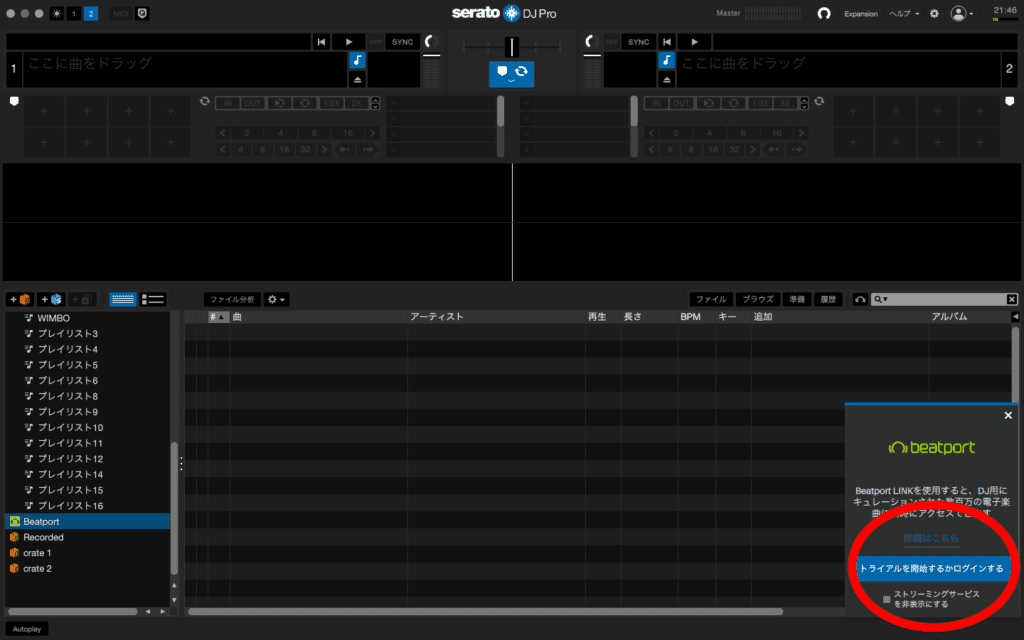Image resolution: width=1024 pixels, height=640 pixels.
Task: Play deck 2 track
Action: pyautogui.click(x=694, y=42)
